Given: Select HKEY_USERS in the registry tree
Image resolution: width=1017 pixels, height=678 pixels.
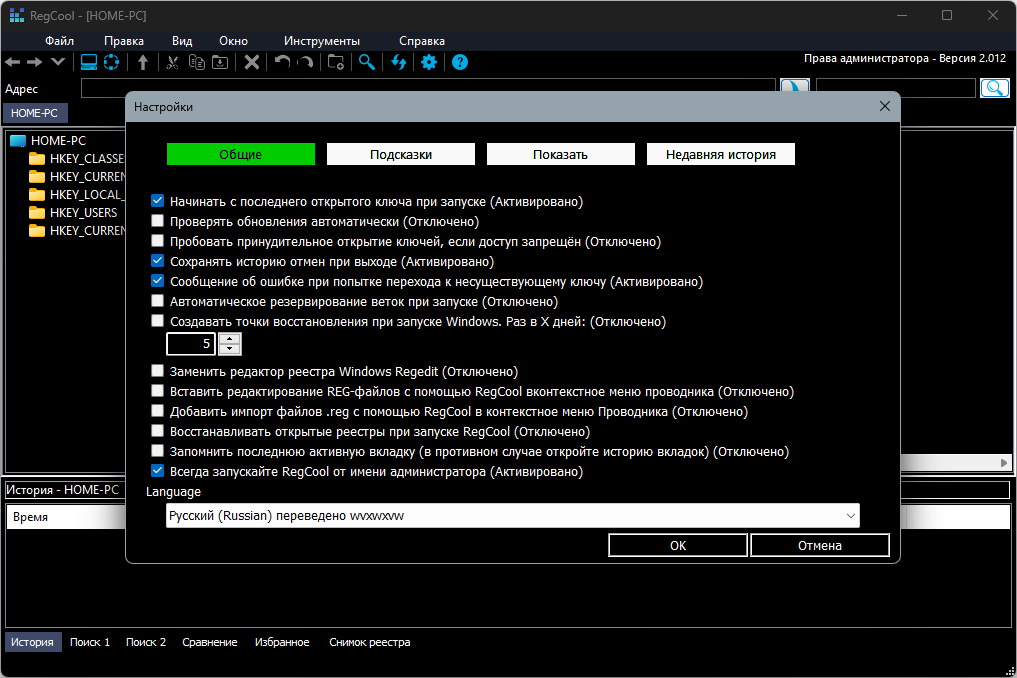Looking at the screenshot, I should point(83,213).
